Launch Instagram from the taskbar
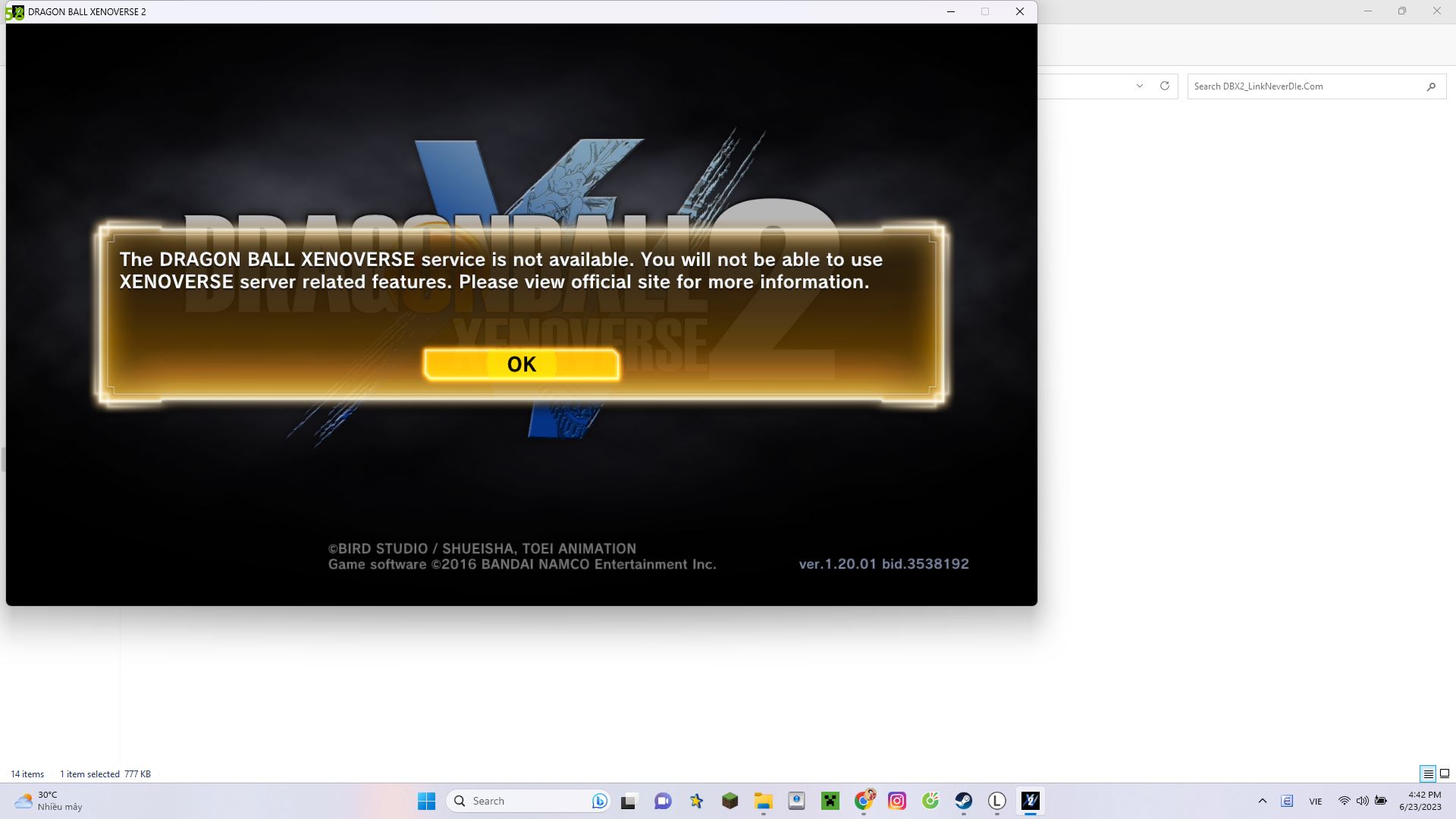The width and height of the screenshot is (1456, 819). point(897,801)
